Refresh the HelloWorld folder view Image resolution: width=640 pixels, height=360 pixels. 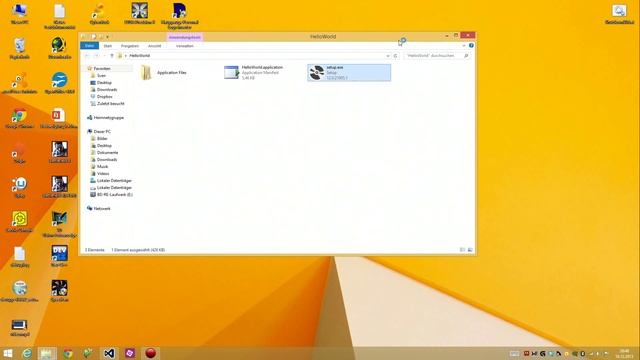pos(396,56)
